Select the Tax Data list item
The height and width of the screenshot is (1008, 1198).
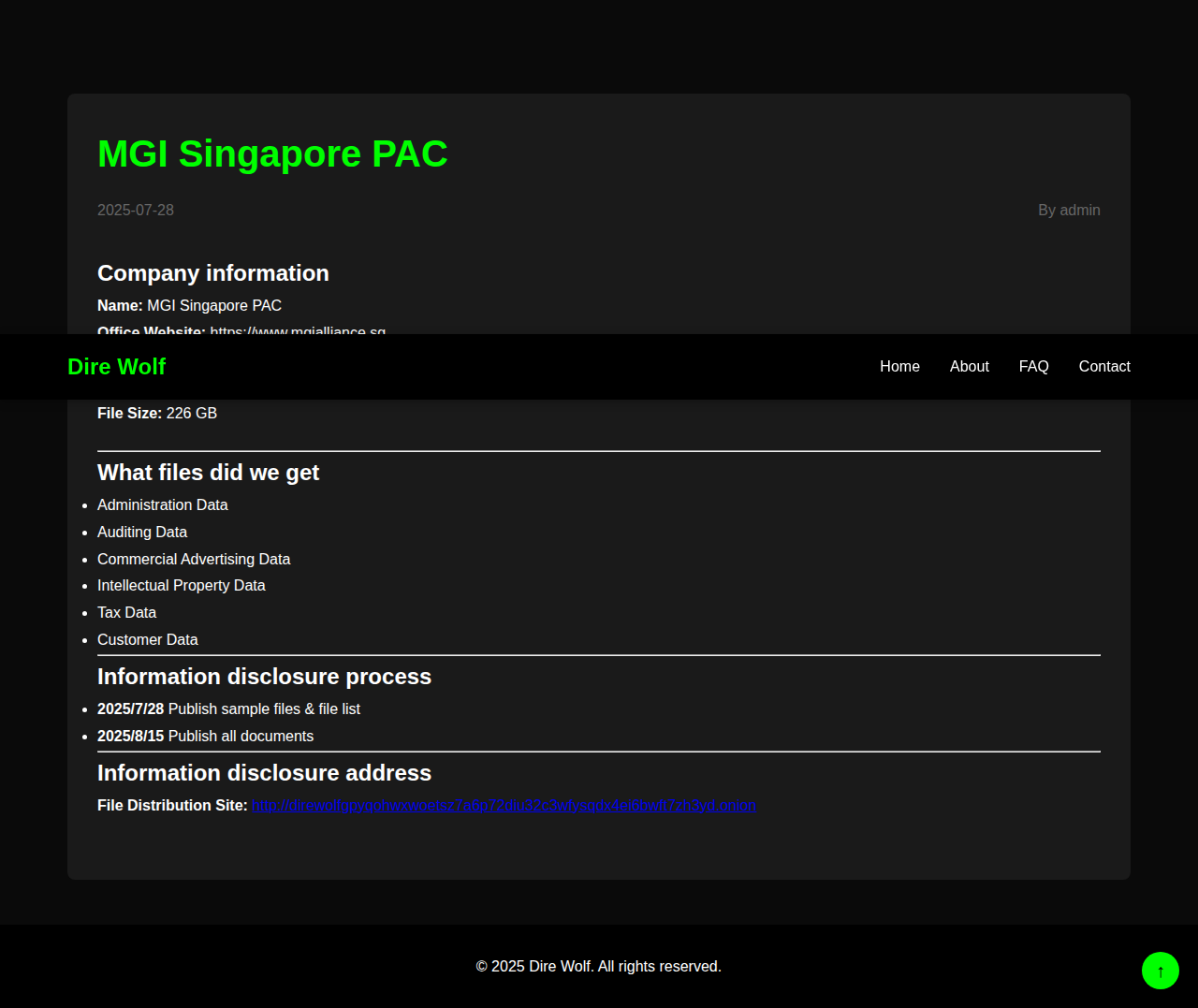coord(126,613)
